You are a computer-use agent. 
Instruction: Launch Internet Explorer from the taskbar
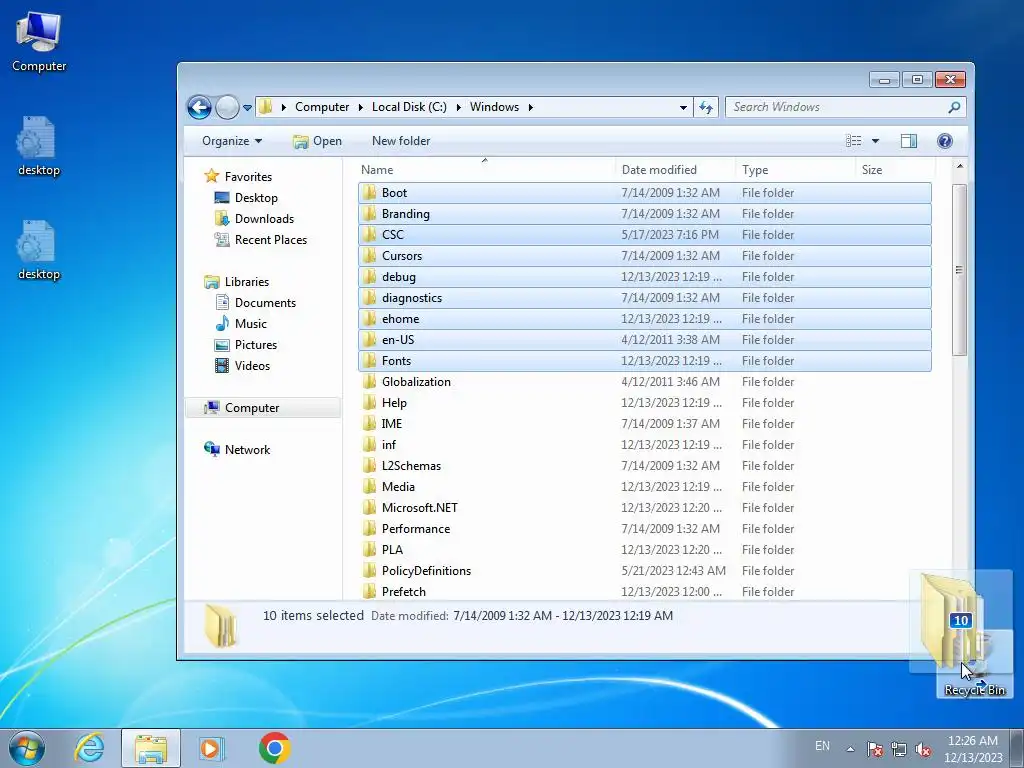pos(89,748)
